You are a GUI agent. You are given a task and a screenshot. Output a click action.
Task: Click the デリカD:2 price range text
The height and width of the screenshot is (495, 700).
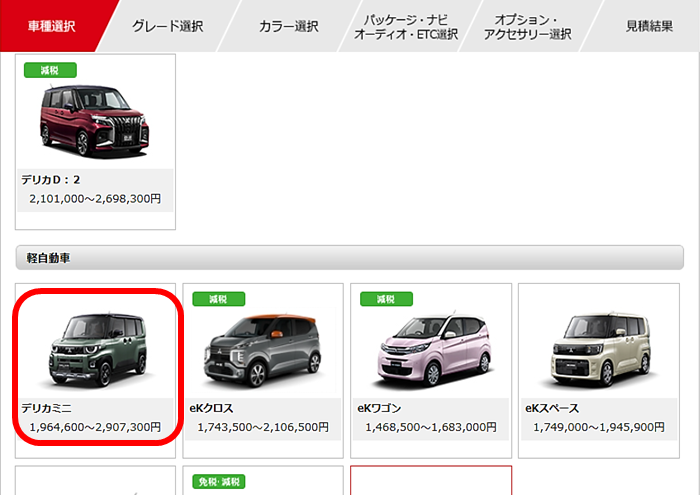click(95, 198)
